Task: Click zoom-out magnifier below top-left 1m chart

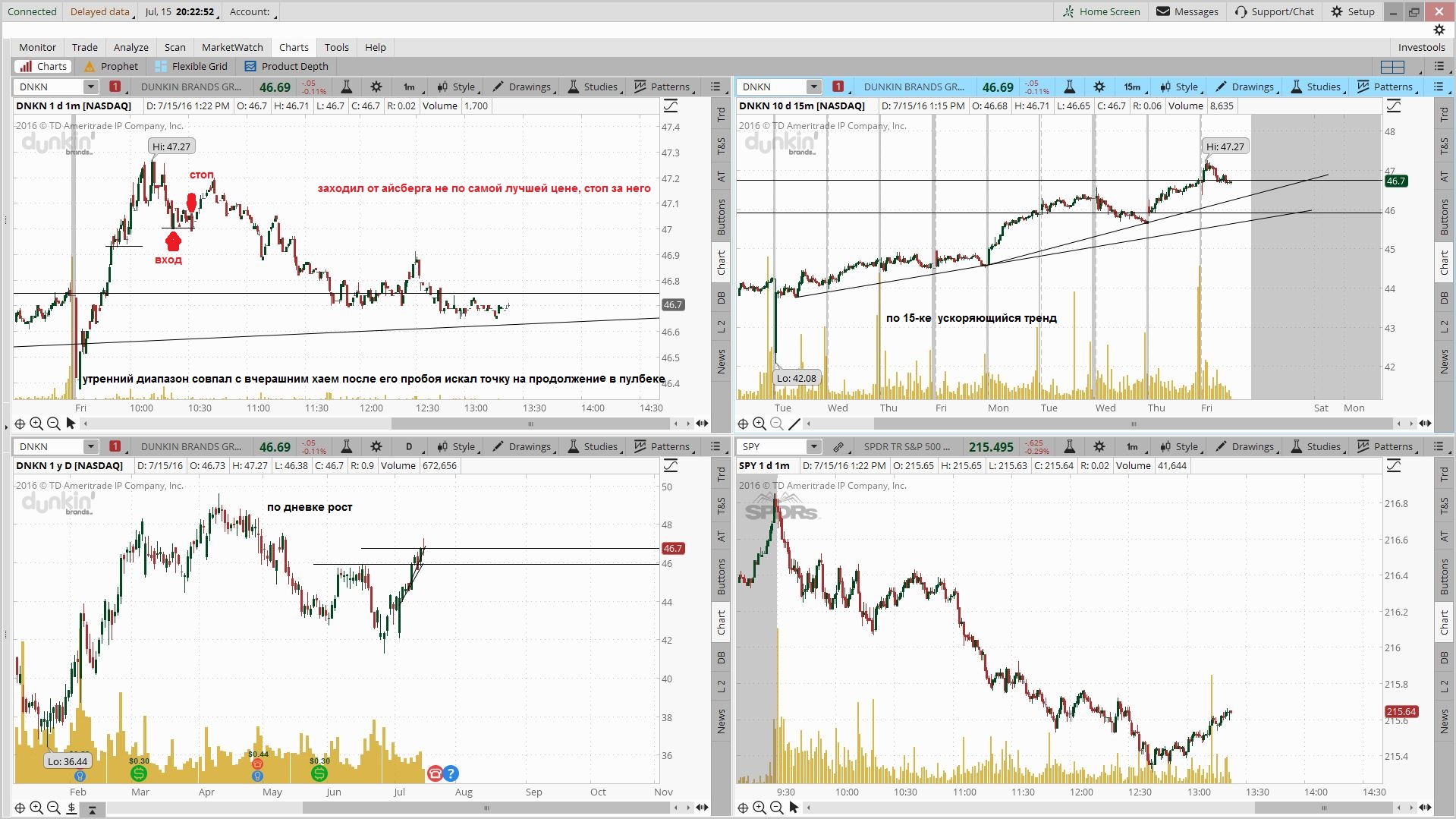Action: 53,424
